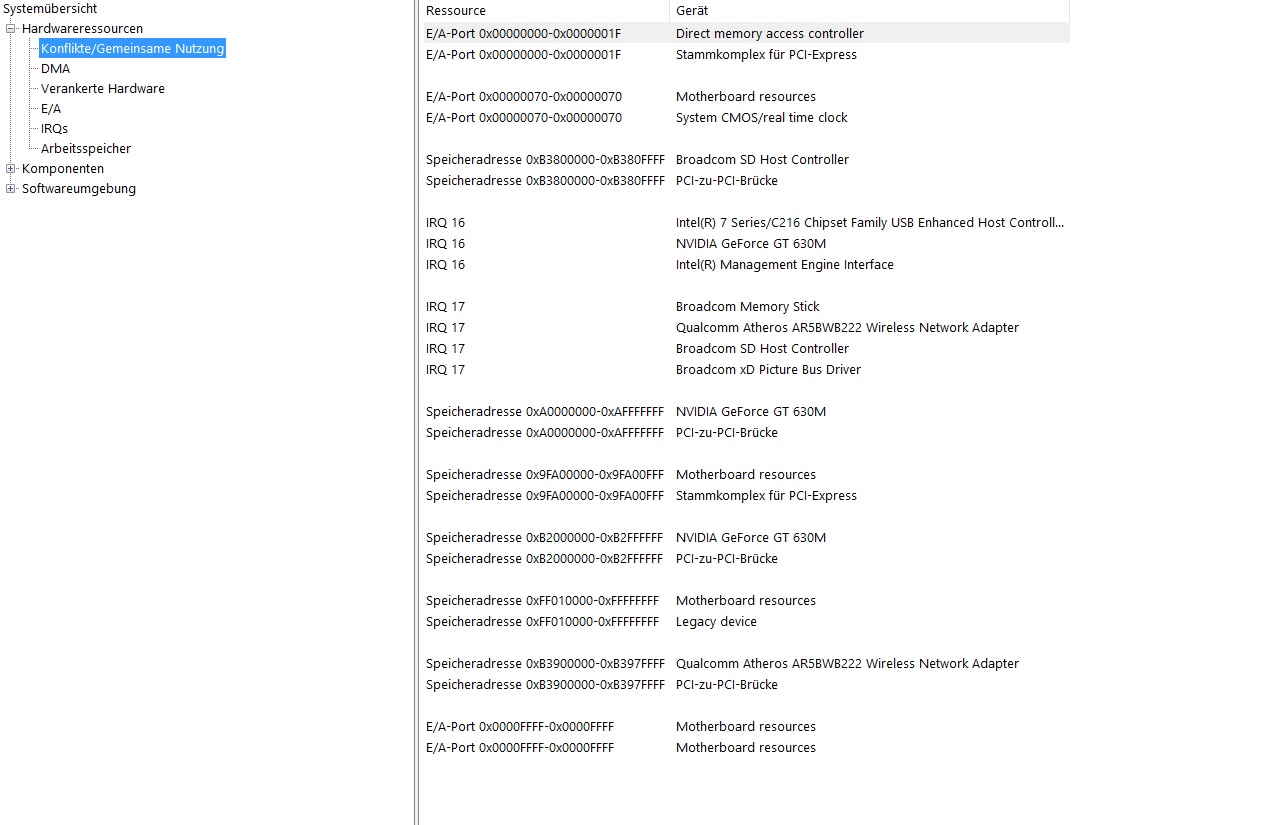Sort by the Ressource column header
This screenshot has width=1263, height=825.
(546, 11)
